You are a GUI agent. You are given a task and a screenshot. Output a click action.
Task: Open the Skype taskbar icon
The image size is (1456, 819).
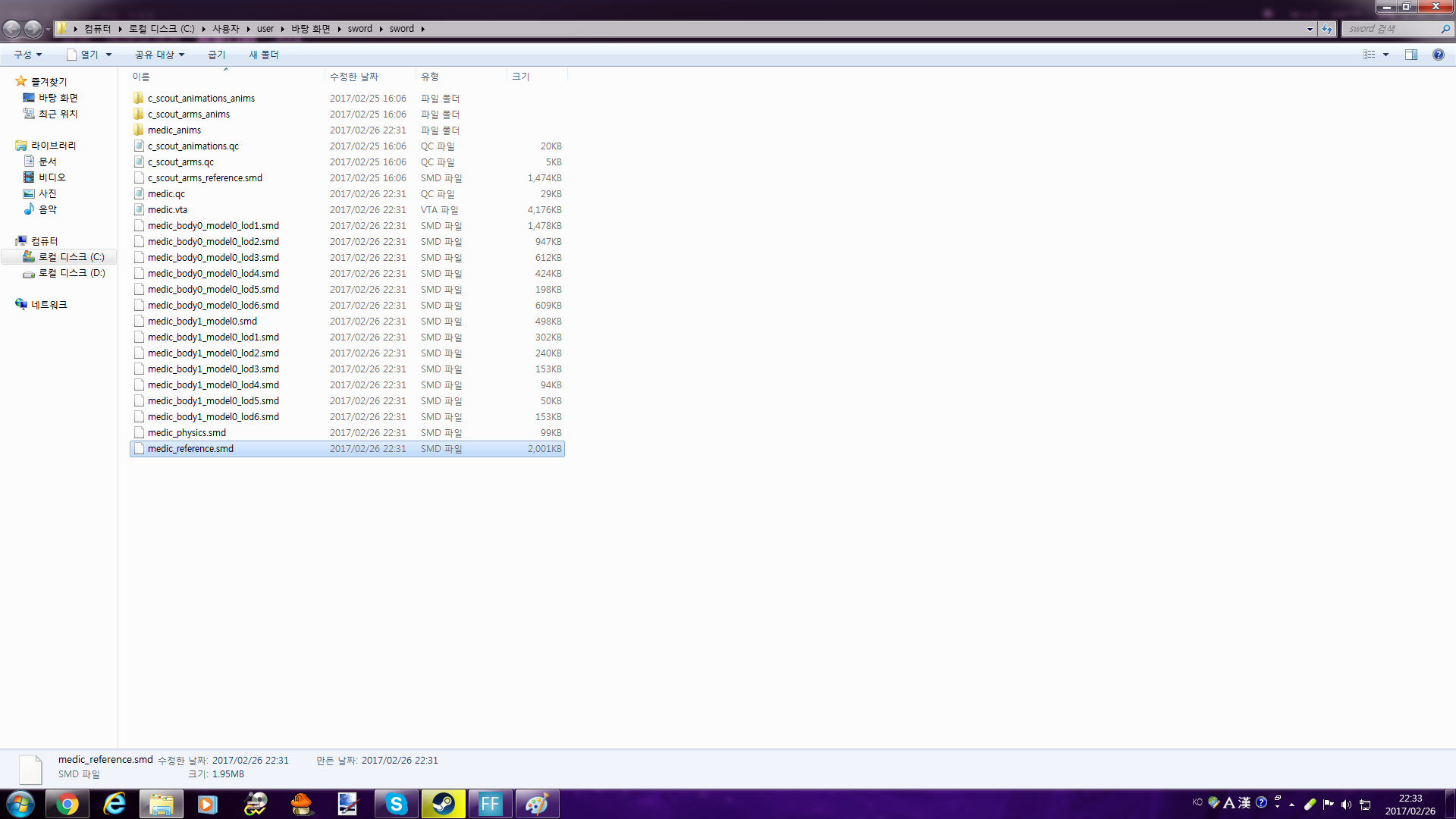pos(396,804)
